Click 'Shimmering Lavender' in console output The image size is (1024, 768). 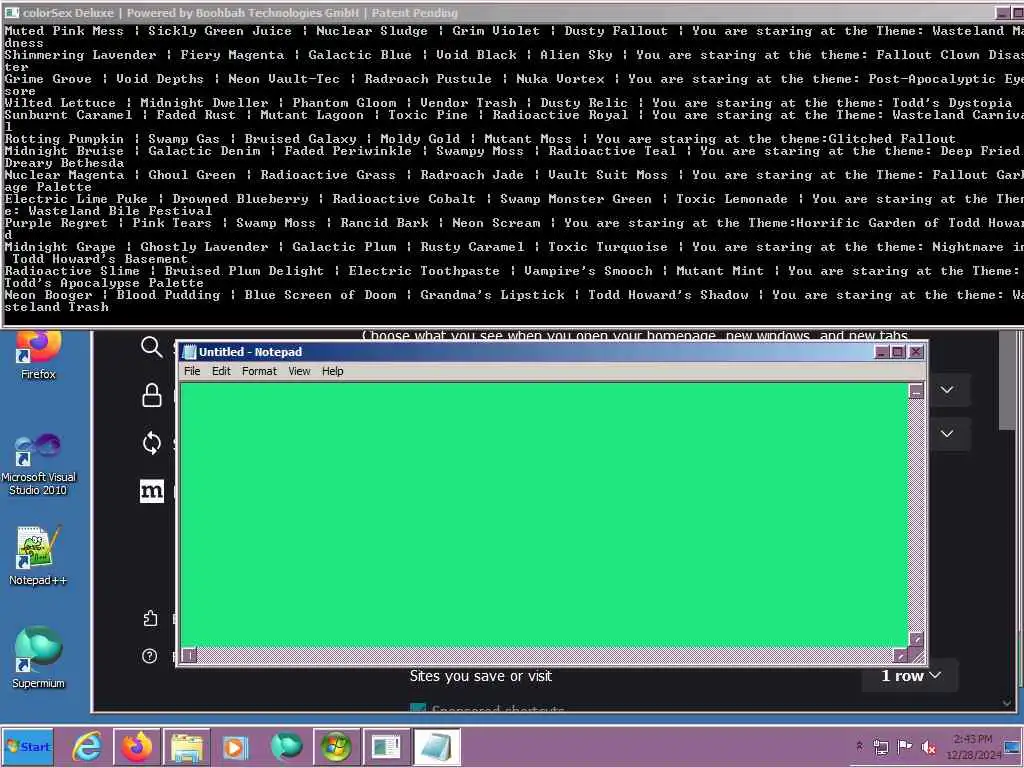tap(80, 55)
